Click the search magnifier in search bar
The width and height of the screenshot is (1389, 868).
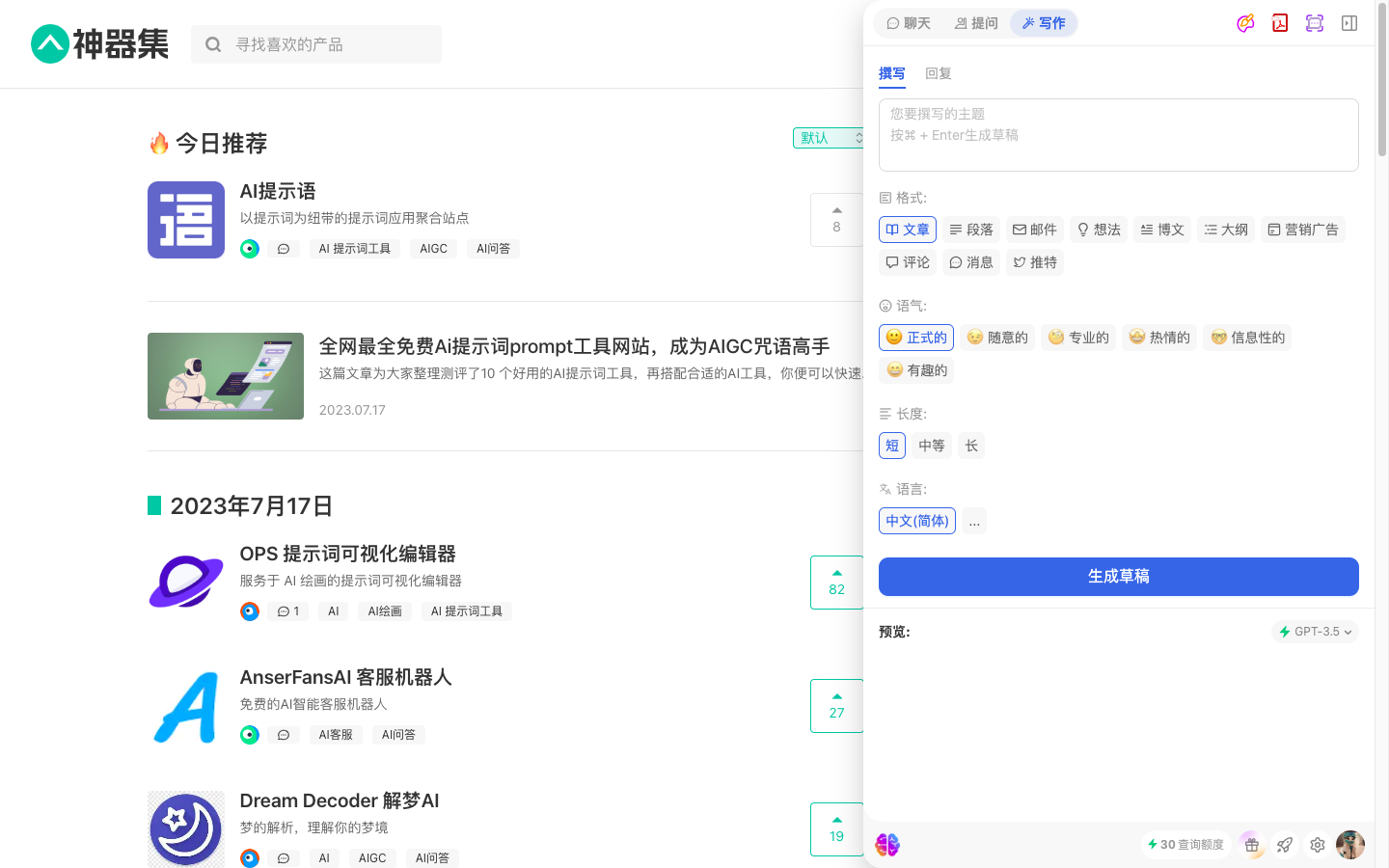(212, 43)
